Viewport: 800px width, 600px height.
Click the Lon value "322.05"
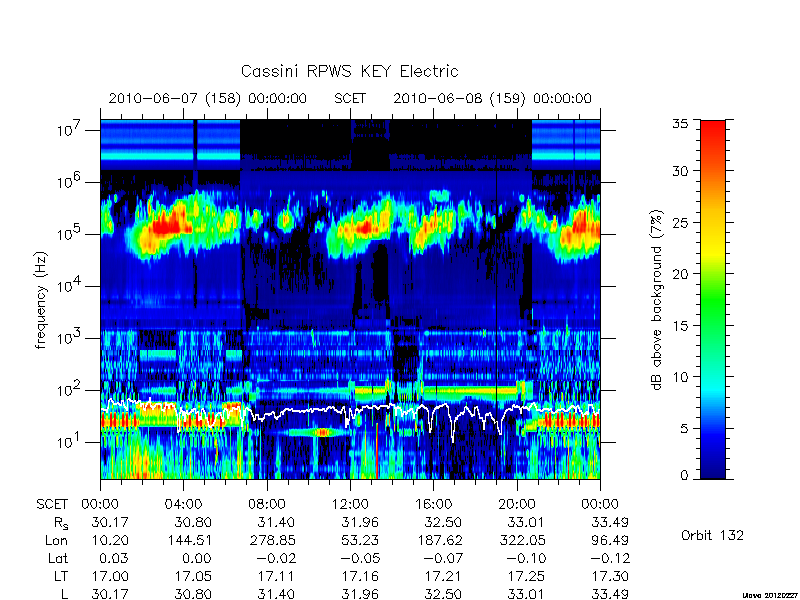(x=522, y=540)
